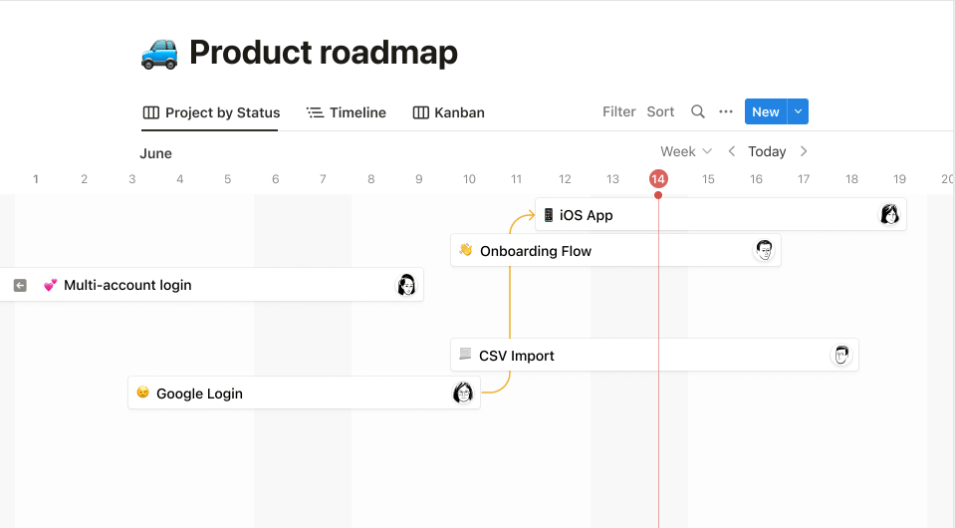The image size is (955, 528).
Task: Open the Week timescale dropdown
Action: (x=686, y=151)
